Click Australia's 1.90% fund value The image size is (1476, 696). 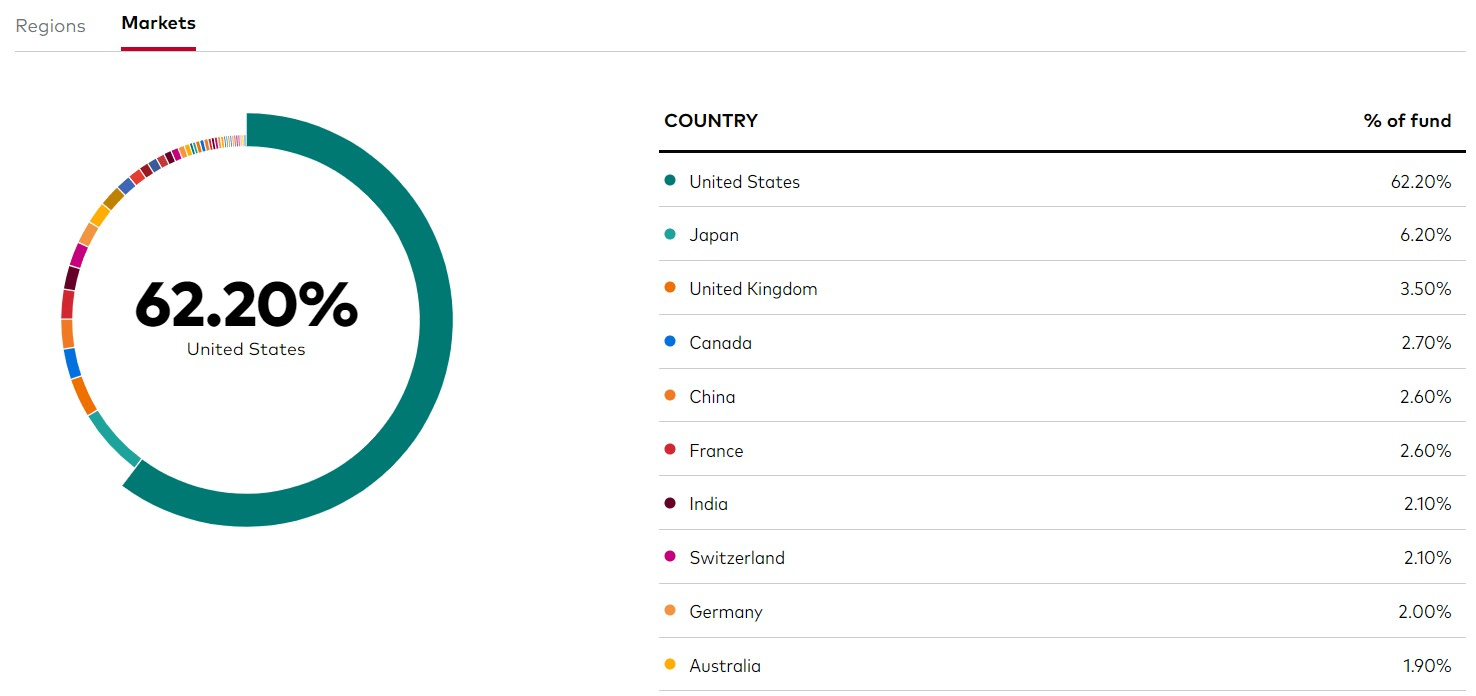pyautogui.click(x=1426, y=666)
